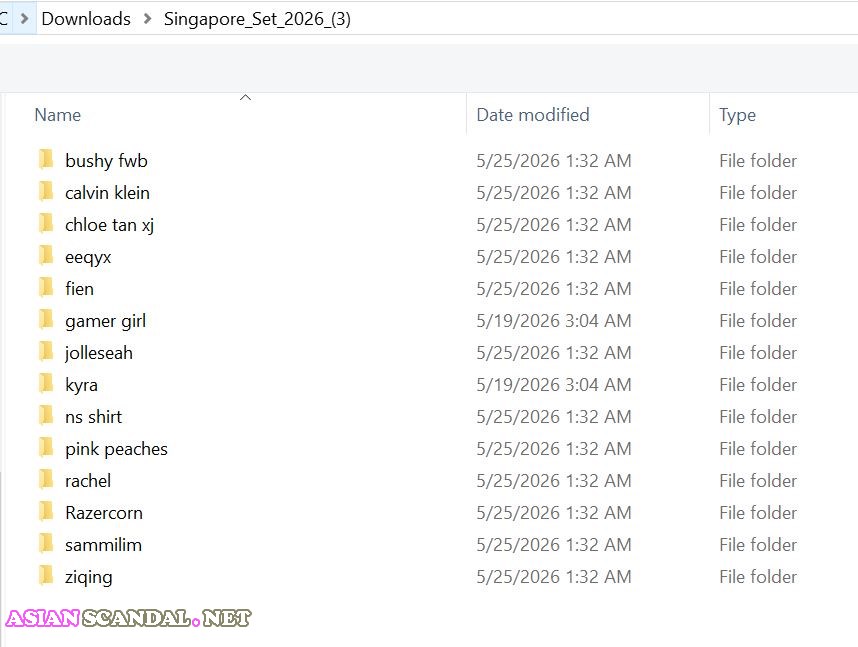Click the folder icon beside eeqyx
Viewport: 858px width, 647px height.
click(x=46, y=256)
